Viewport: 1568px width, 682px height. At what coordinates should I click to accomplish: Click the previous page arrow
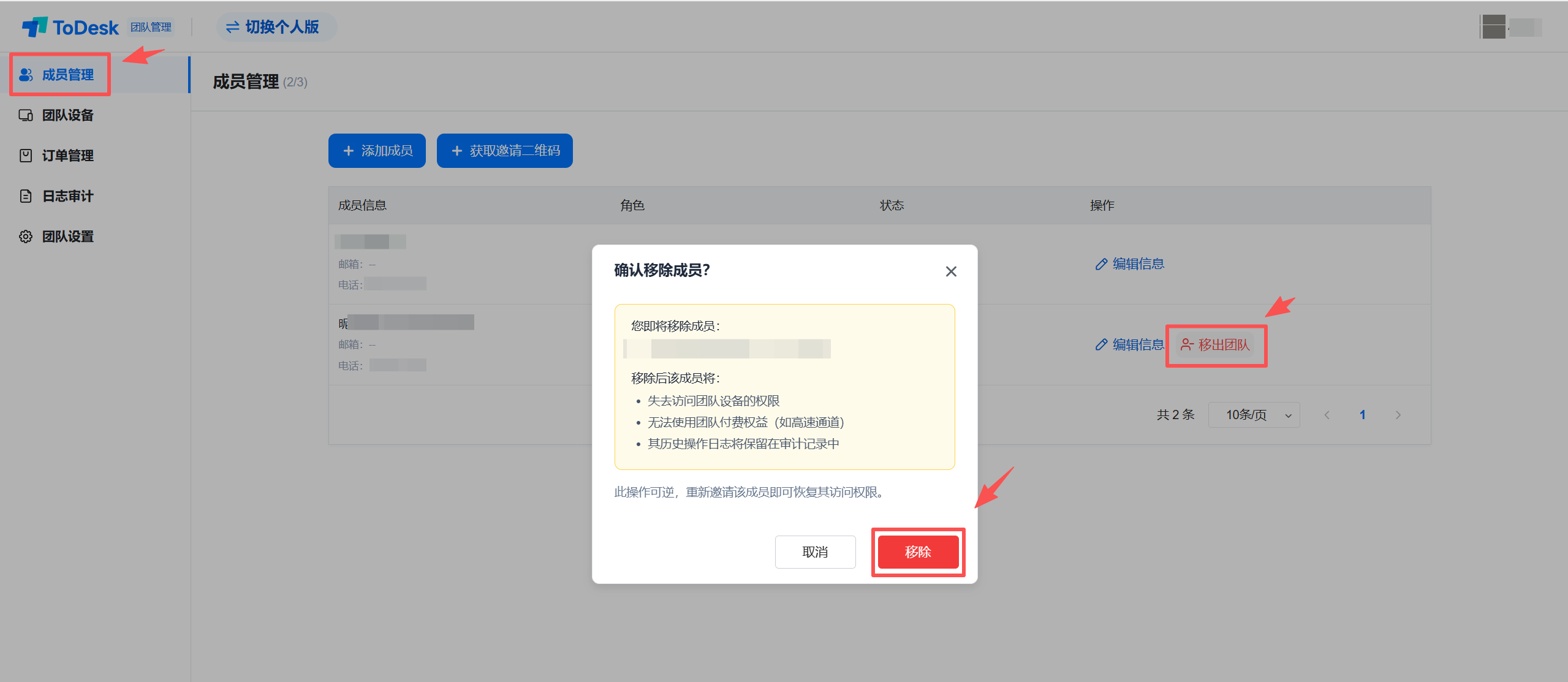coord(1327,415)
